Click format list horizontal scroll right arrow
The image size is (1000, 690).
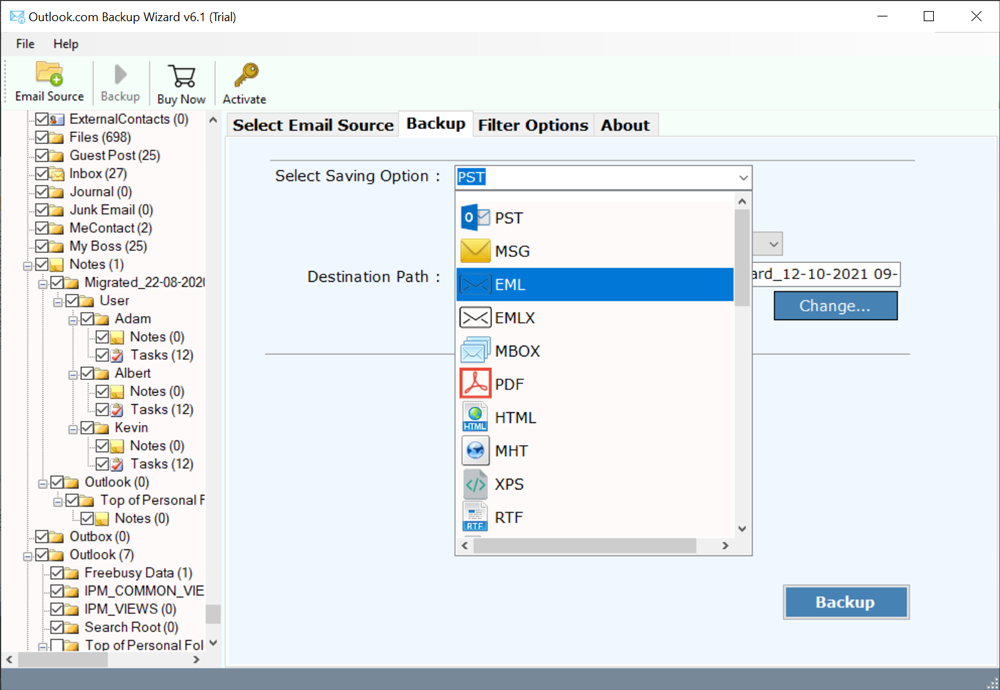pos(724,546)
